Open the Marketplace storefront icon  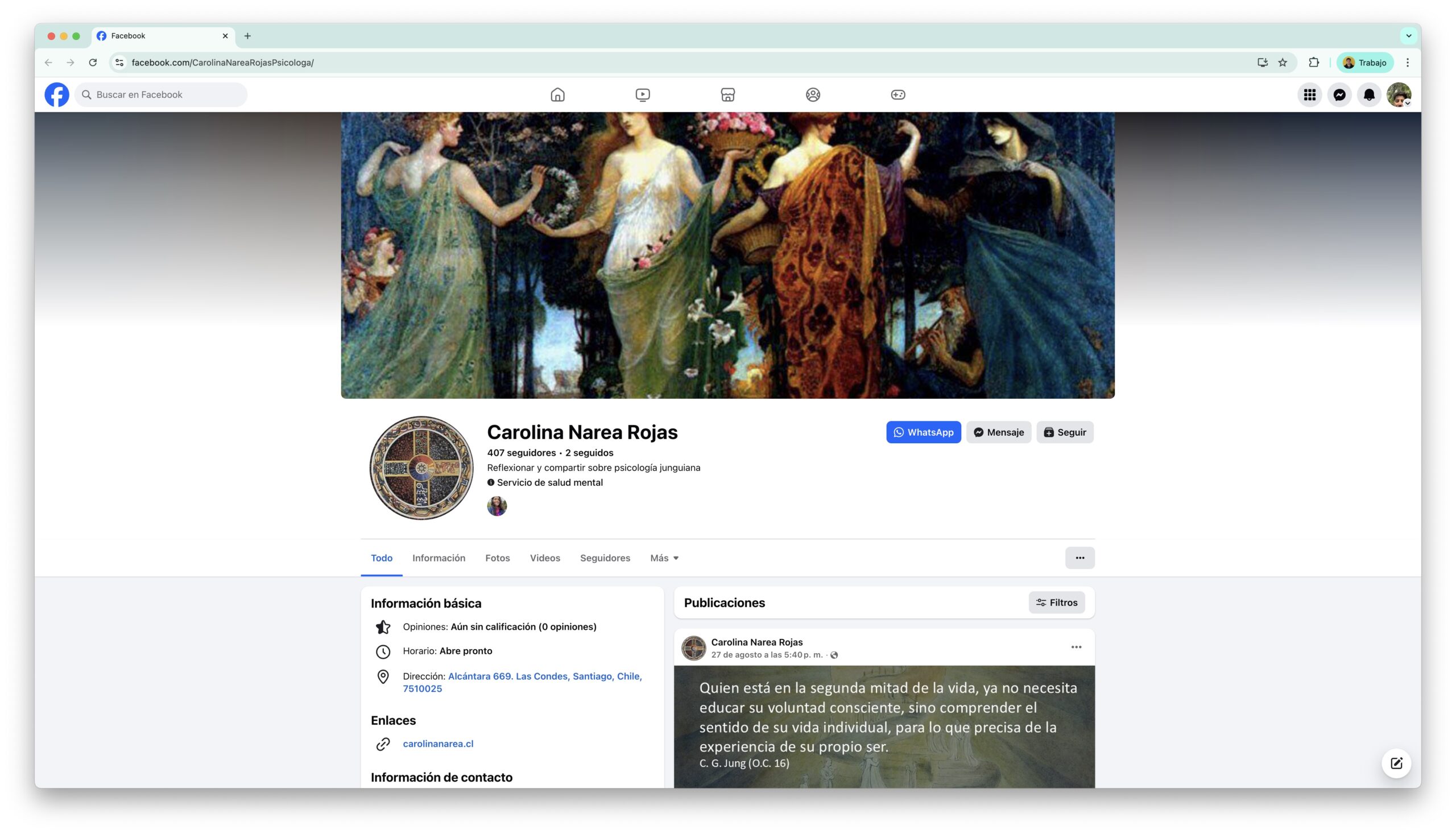[x=727, y=94]
